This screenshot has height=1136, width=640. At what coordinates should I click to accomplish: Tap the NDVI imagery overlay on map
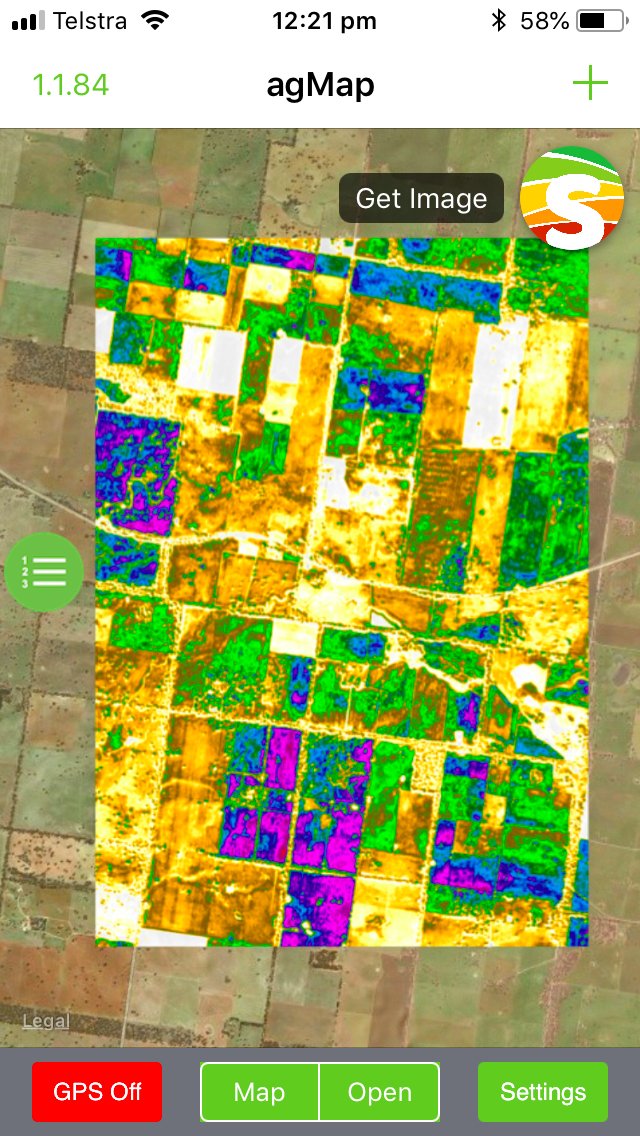point(341,591)
